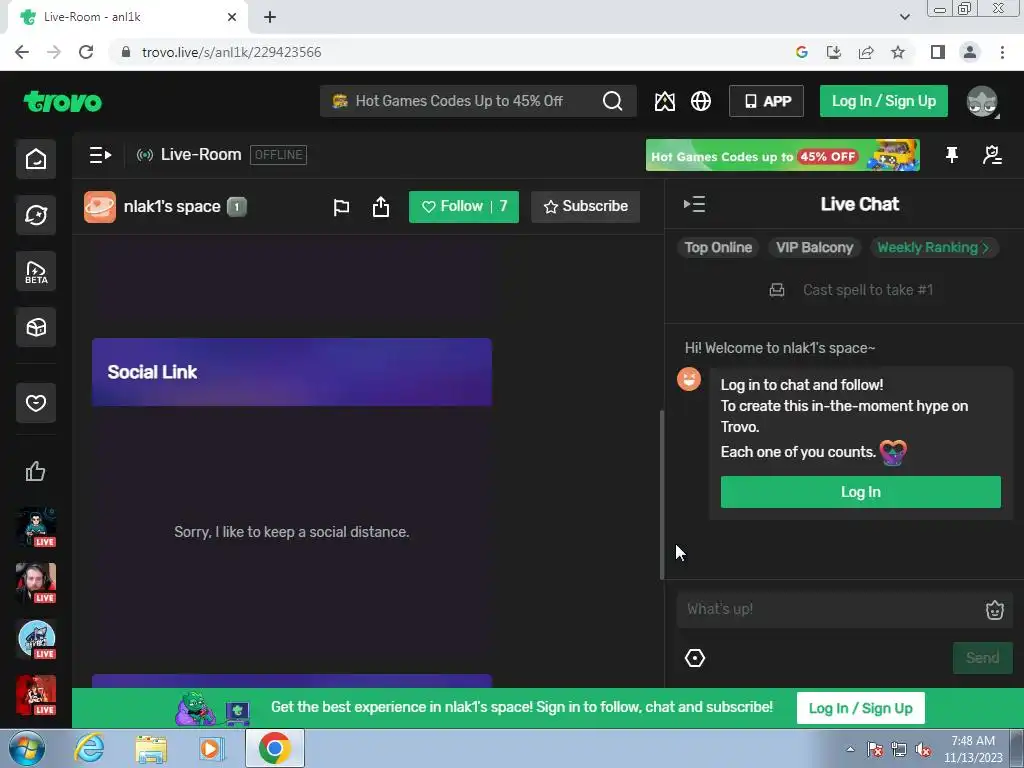This screenshot has height=768, width=1024.
Task: Click the browser share icon in address bar
Action: coord(866,52)
